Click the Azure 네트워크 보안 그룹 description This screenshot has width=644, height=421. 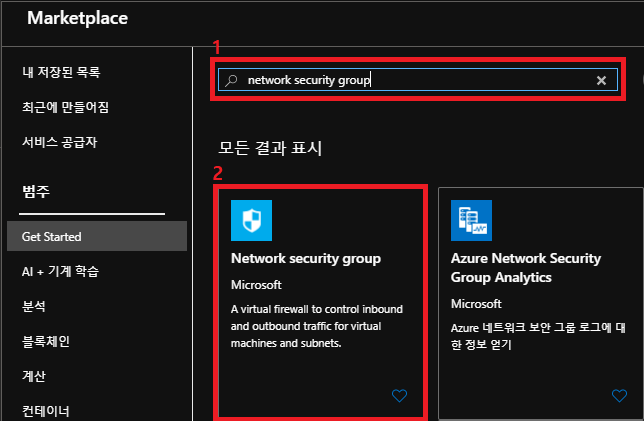[x=538, y=336]
